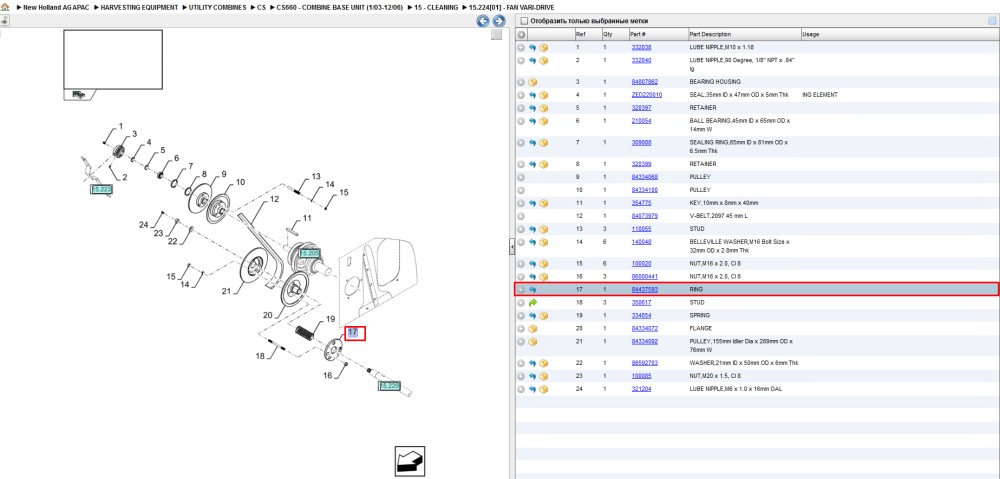1000x479 pixels.
Task: Click blue arrow on WASHER 21mm row
Action: click(532, 363)
